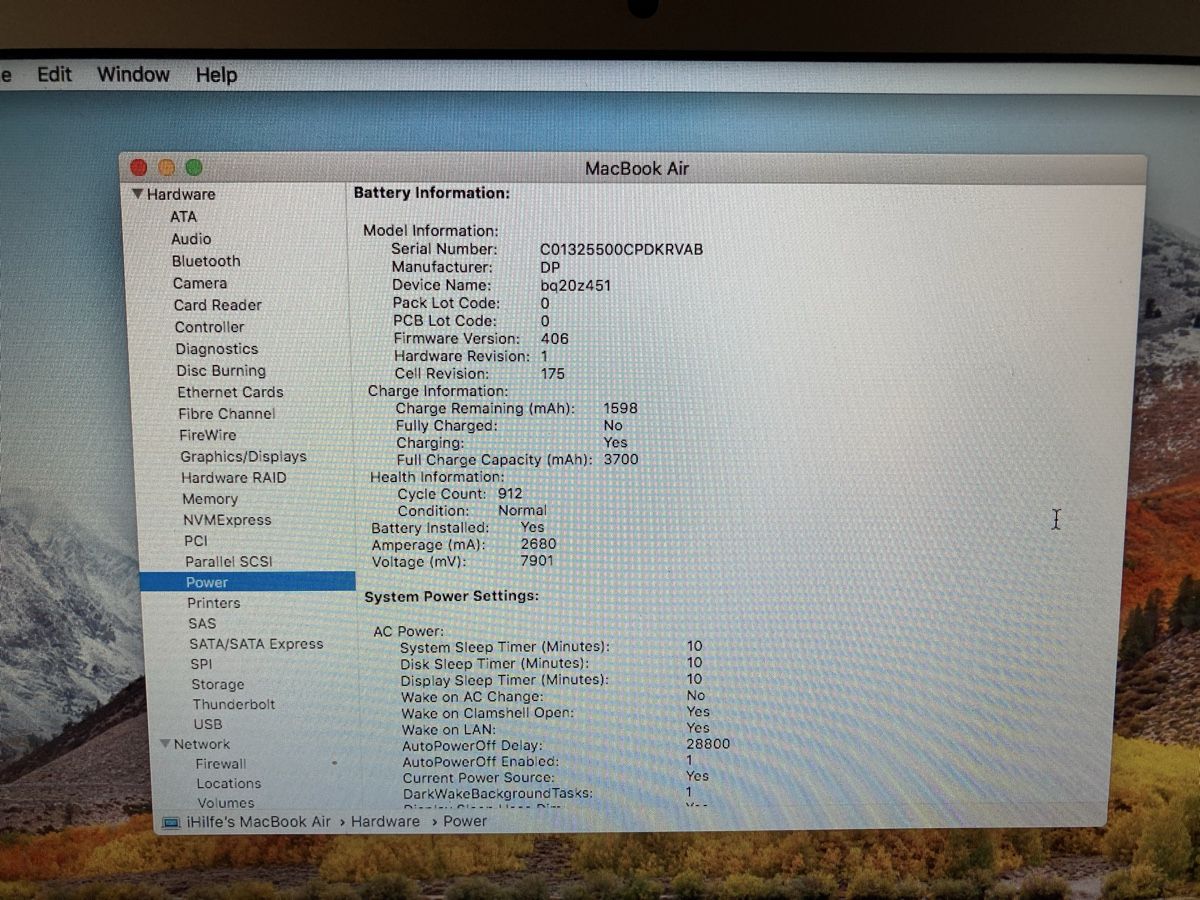The image size is (1200, 900).
Task: Select Fibre Channel in the sidebar
Action: click(x=226, y=413)
